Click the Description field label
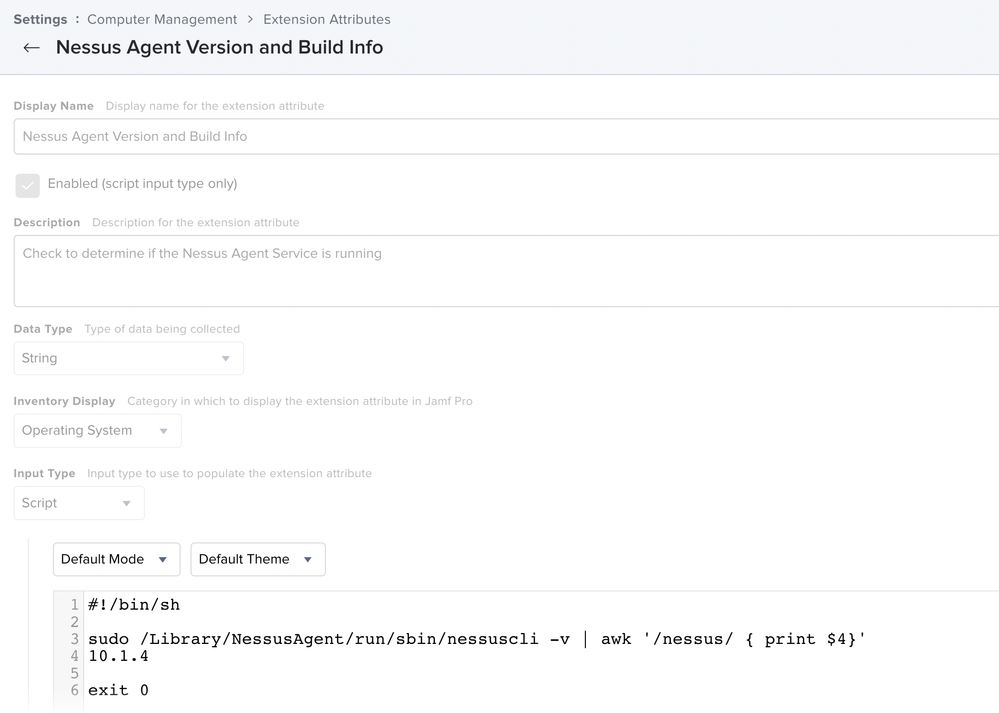 coord(47,222)
